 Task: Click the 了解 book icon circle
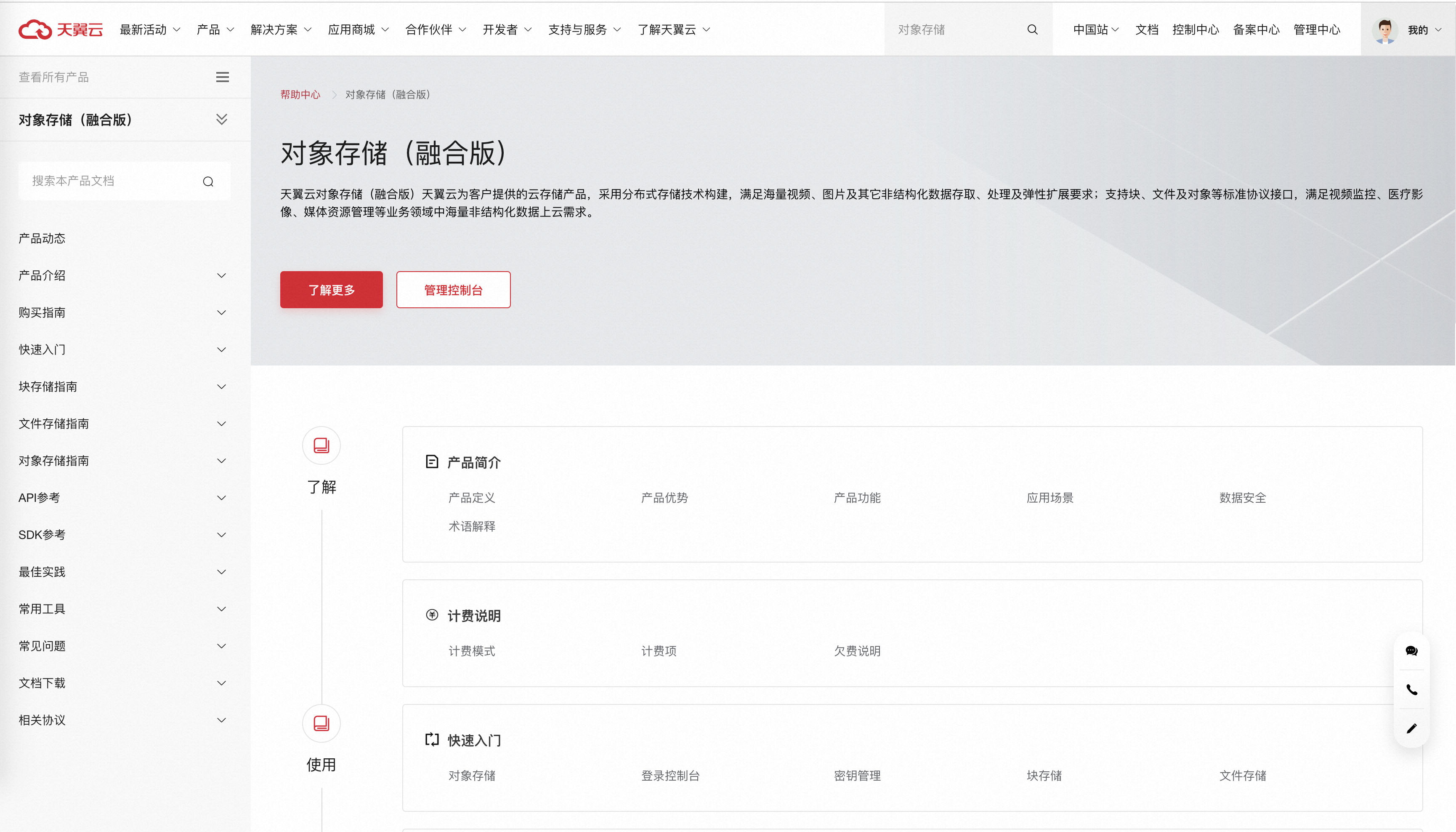coord(321,446)
